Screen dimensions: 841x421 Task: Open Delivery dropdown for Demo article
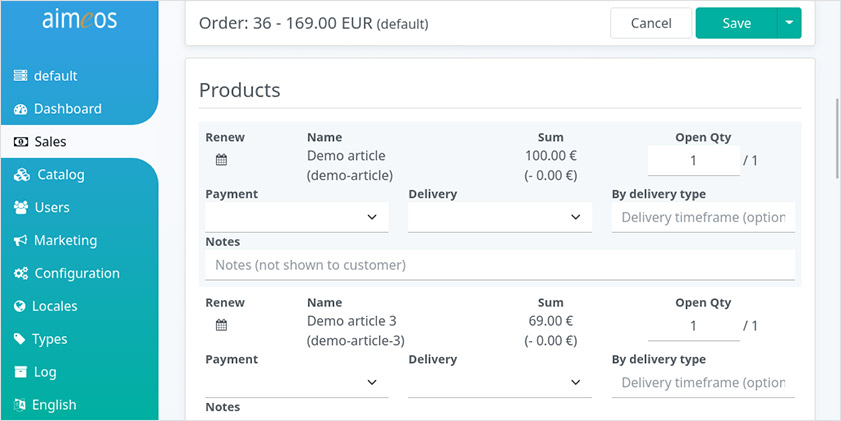(x=500, y=217)
